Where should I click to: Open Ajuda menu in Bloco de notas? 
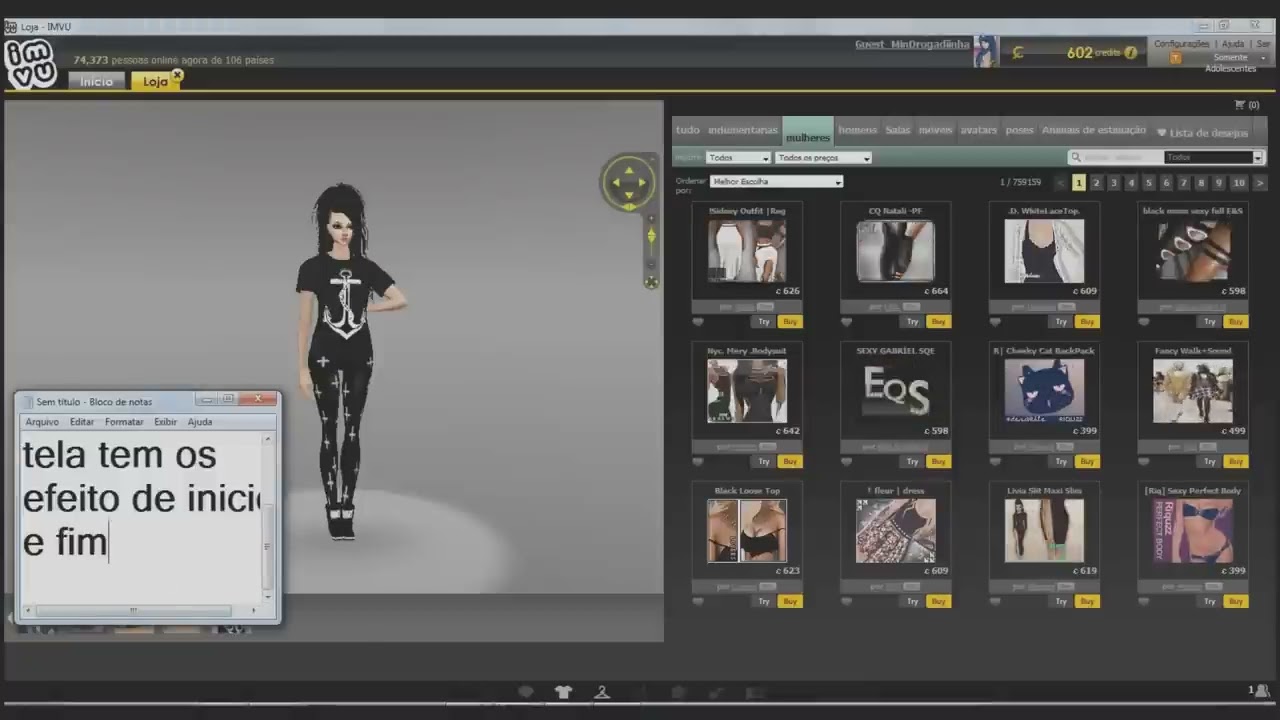tap(200, 422)
